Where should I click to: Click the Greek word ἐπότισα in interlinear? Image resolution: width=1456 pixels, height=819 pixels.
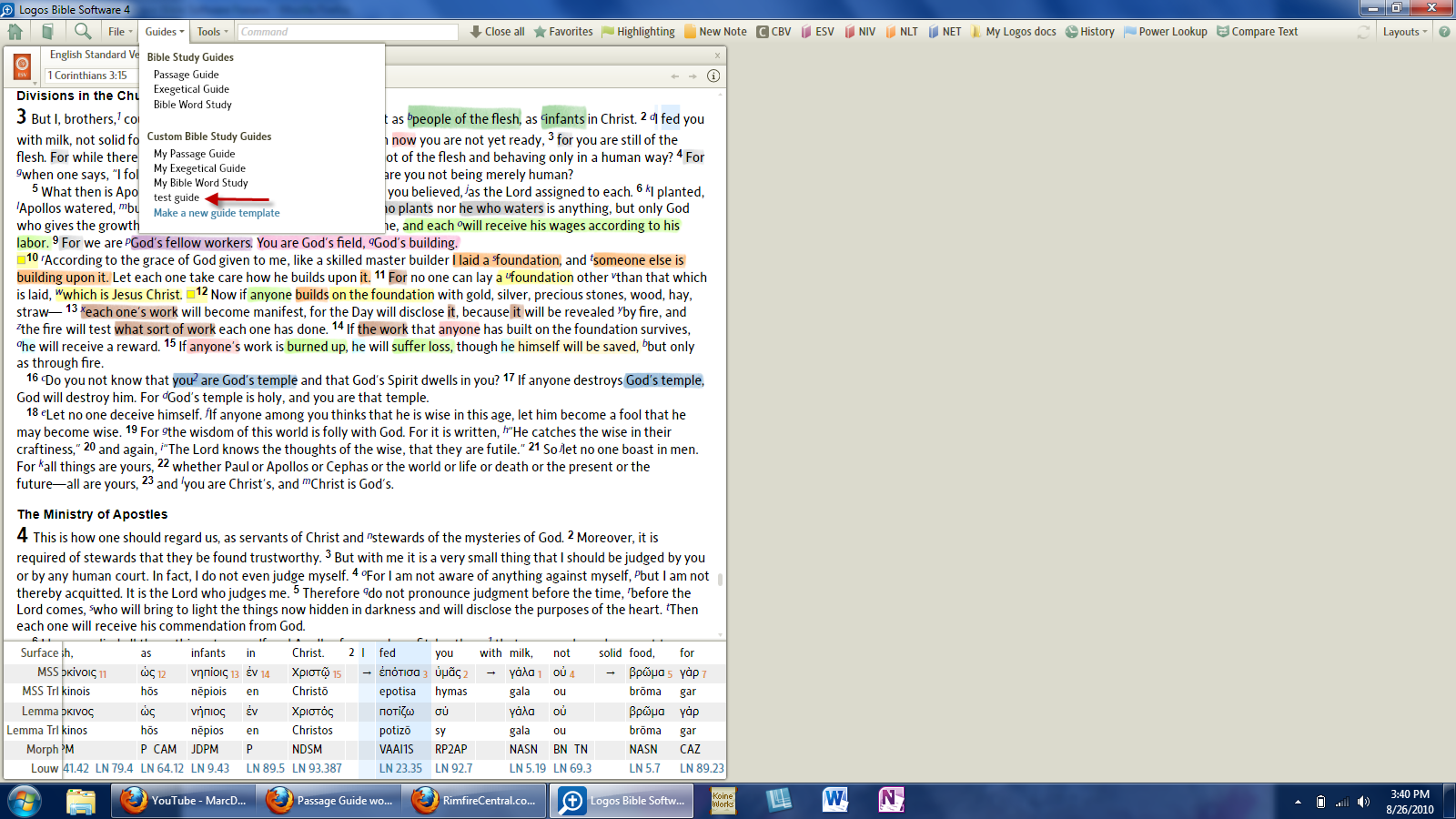tap(399, 672)
